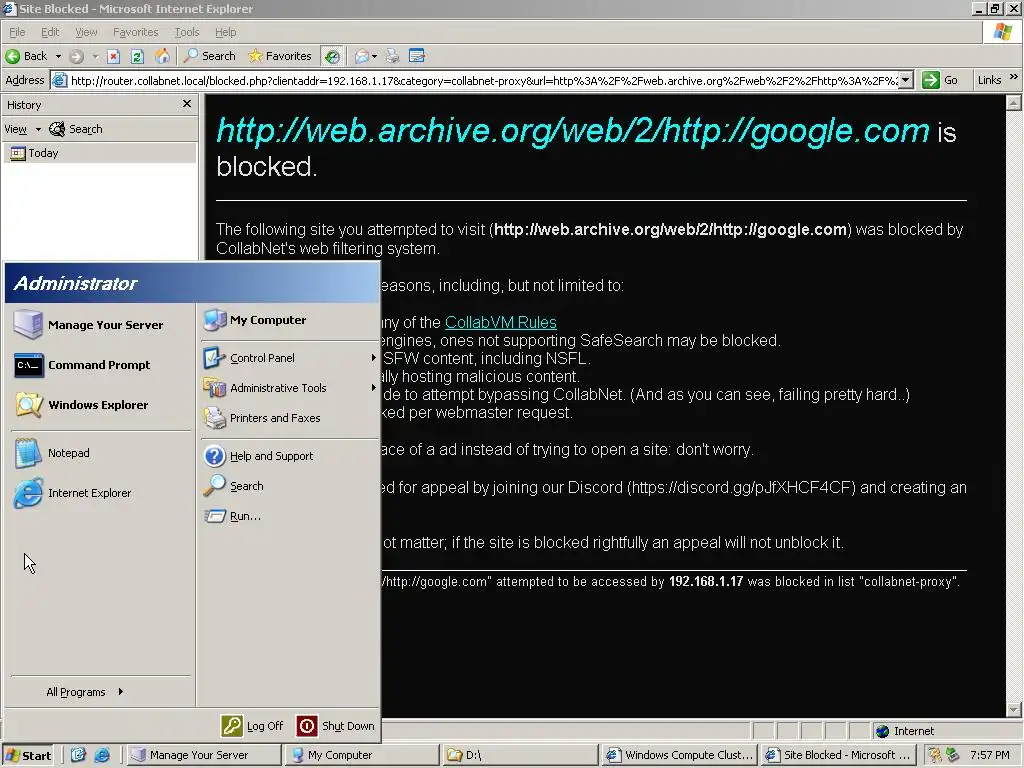Open the View menu

point(86,32)
